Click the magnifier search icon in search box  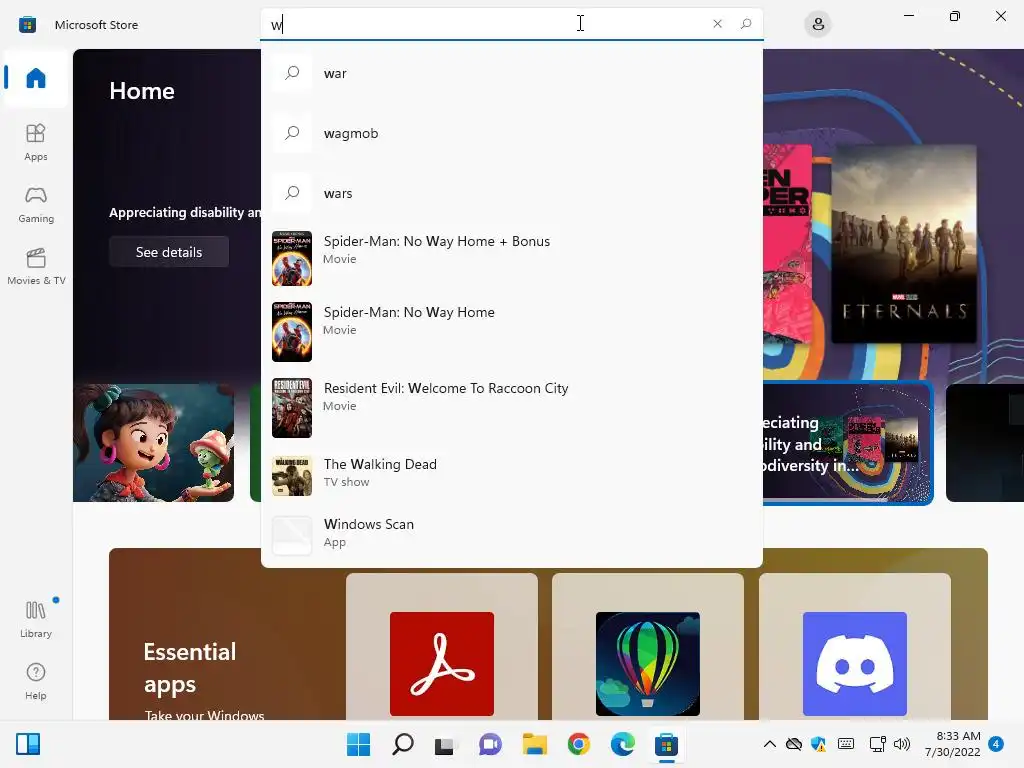(746, 24)
